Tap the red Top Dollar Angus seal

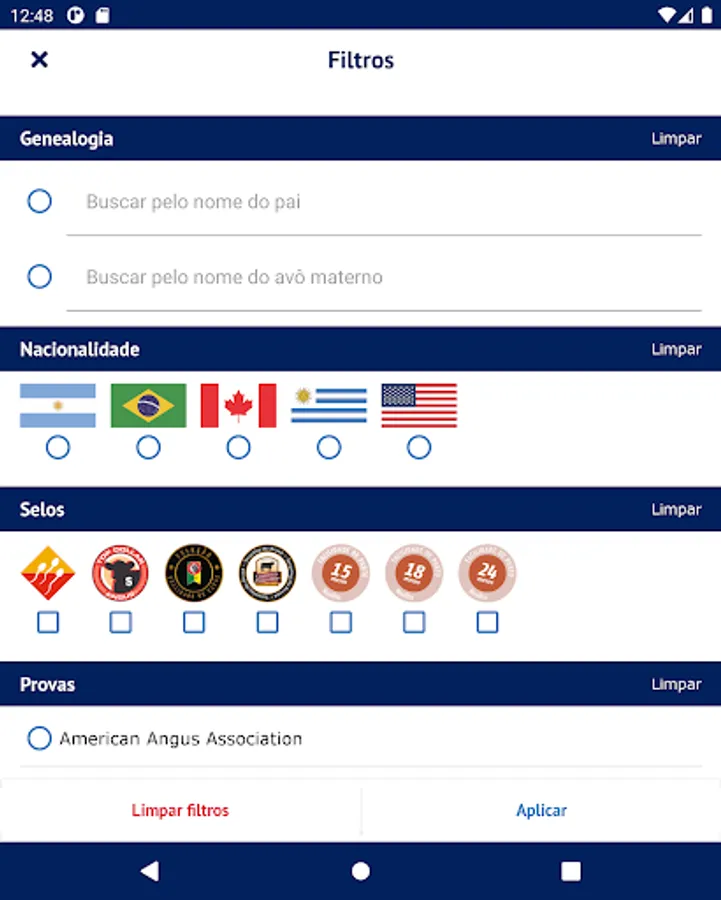coord(120,573)
